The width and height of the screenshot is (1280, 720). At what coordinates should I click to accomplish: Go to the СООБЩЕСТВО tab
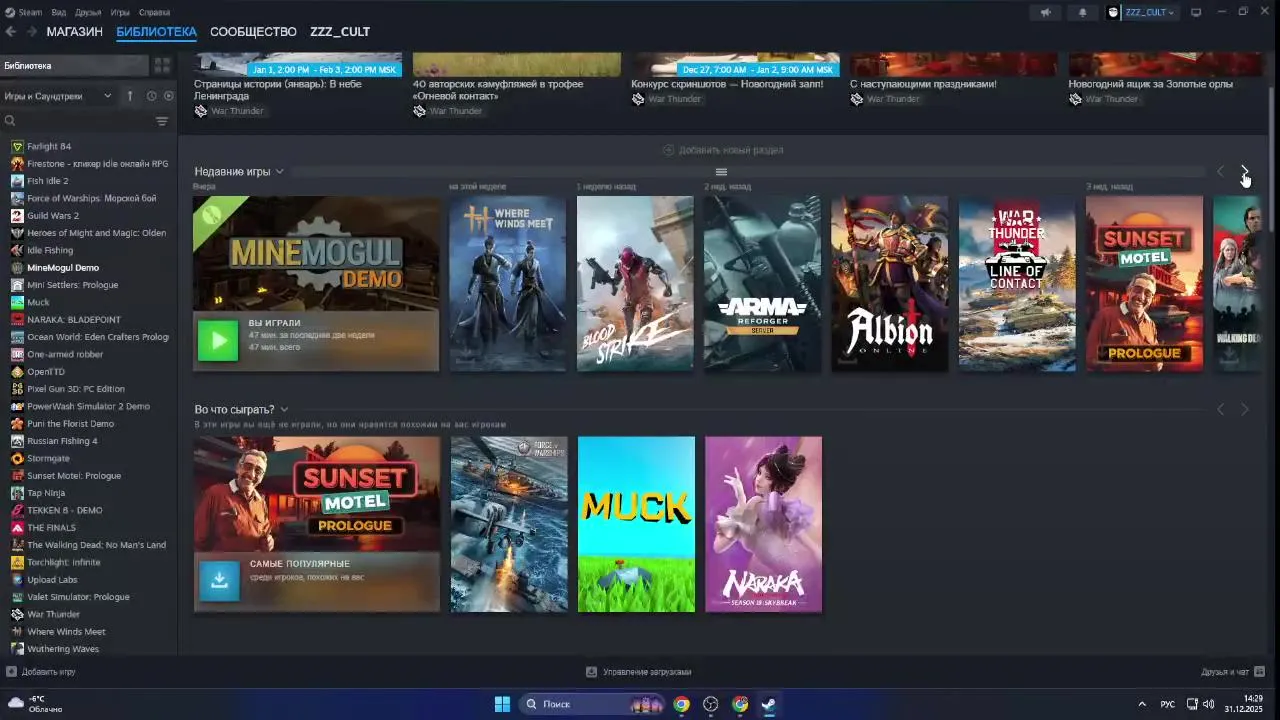click(x=253, y=32)
